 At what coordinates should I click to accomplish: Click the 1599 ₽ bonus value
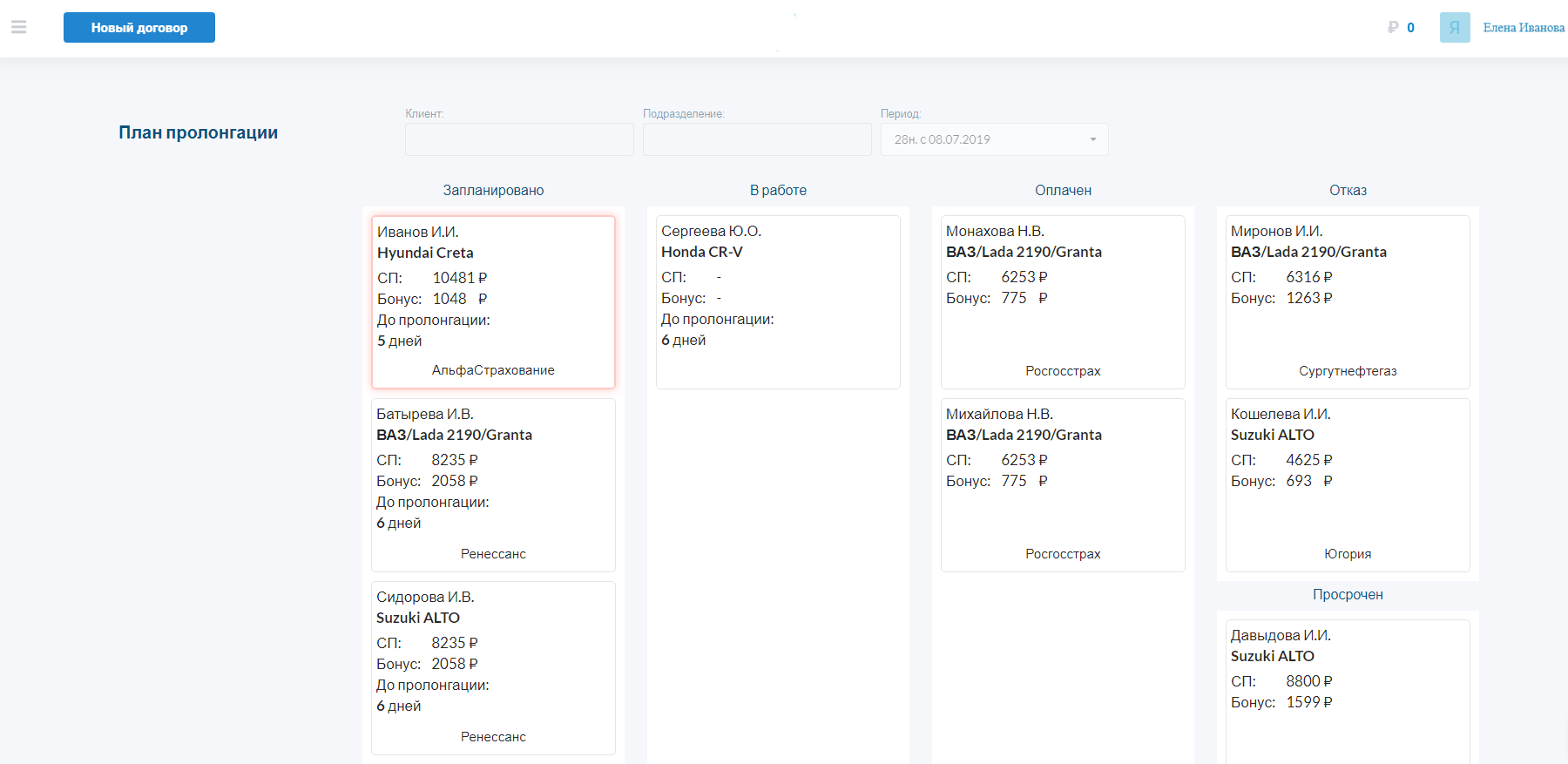pos(1309,702)
